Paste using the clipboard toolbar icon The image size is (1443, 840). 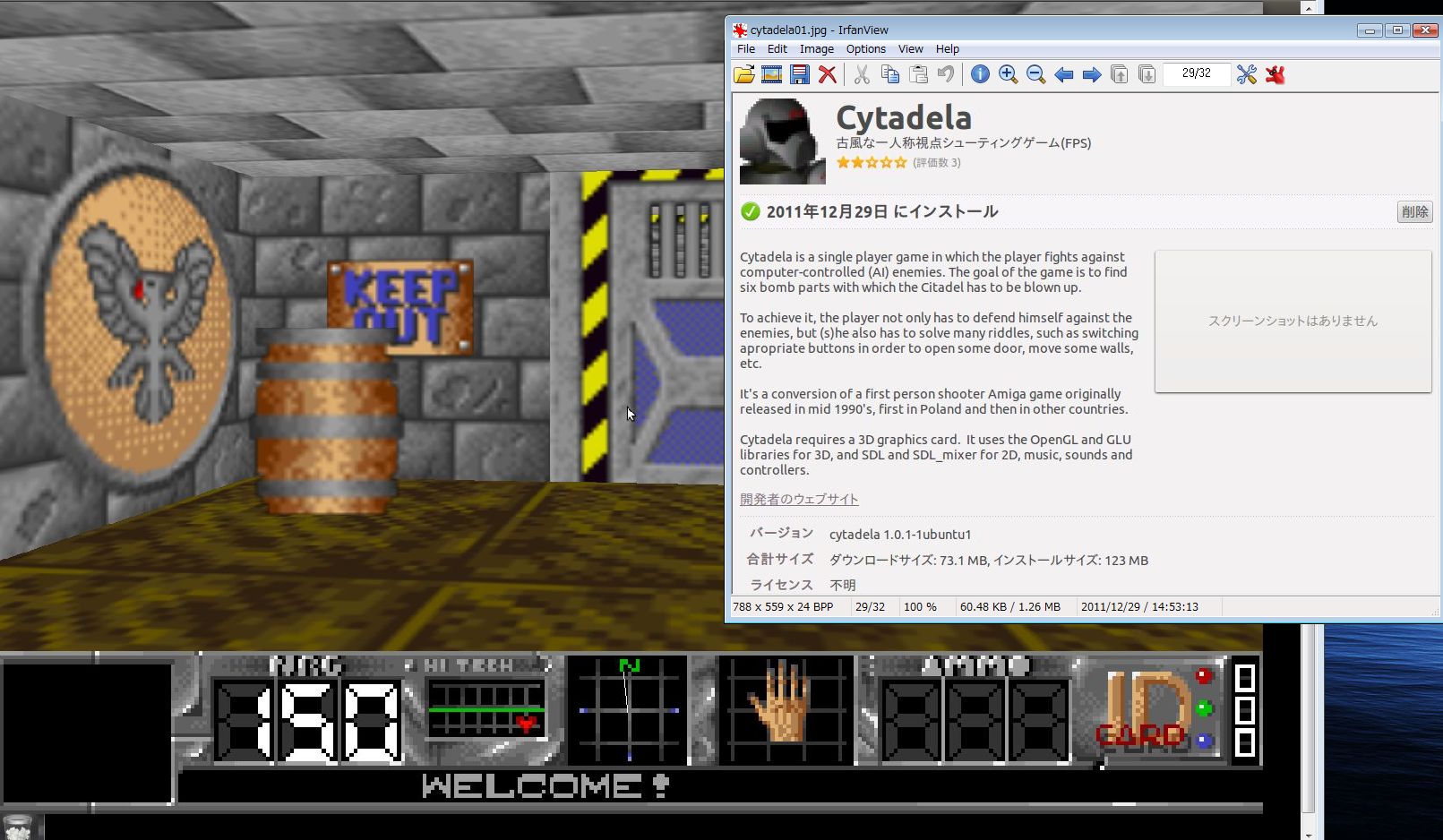(x=918, y=74)
